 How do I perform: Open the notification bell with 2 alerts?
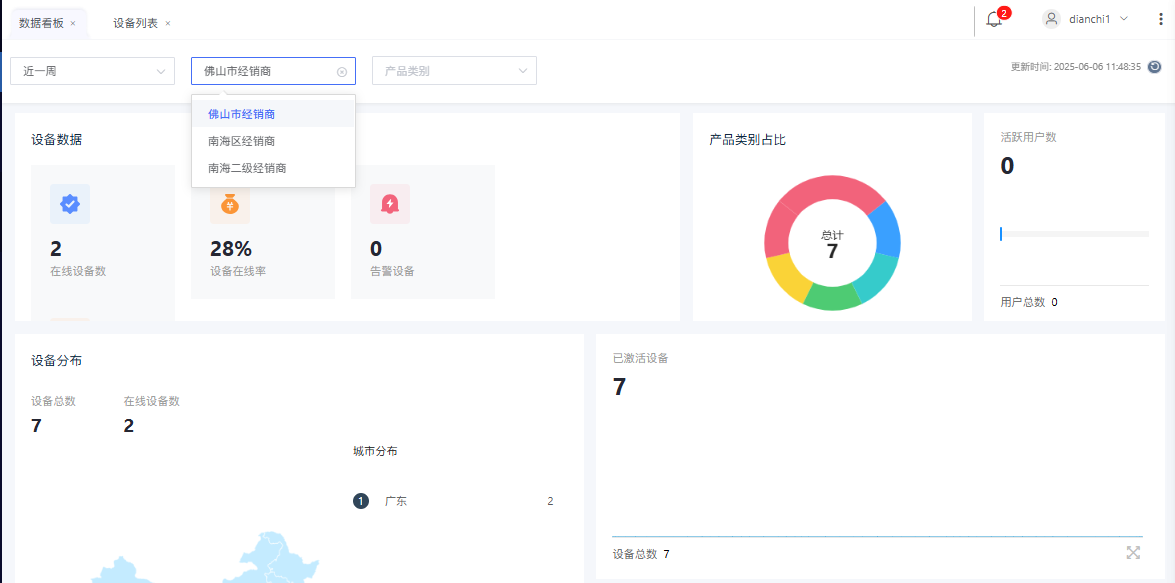point(994,19)
